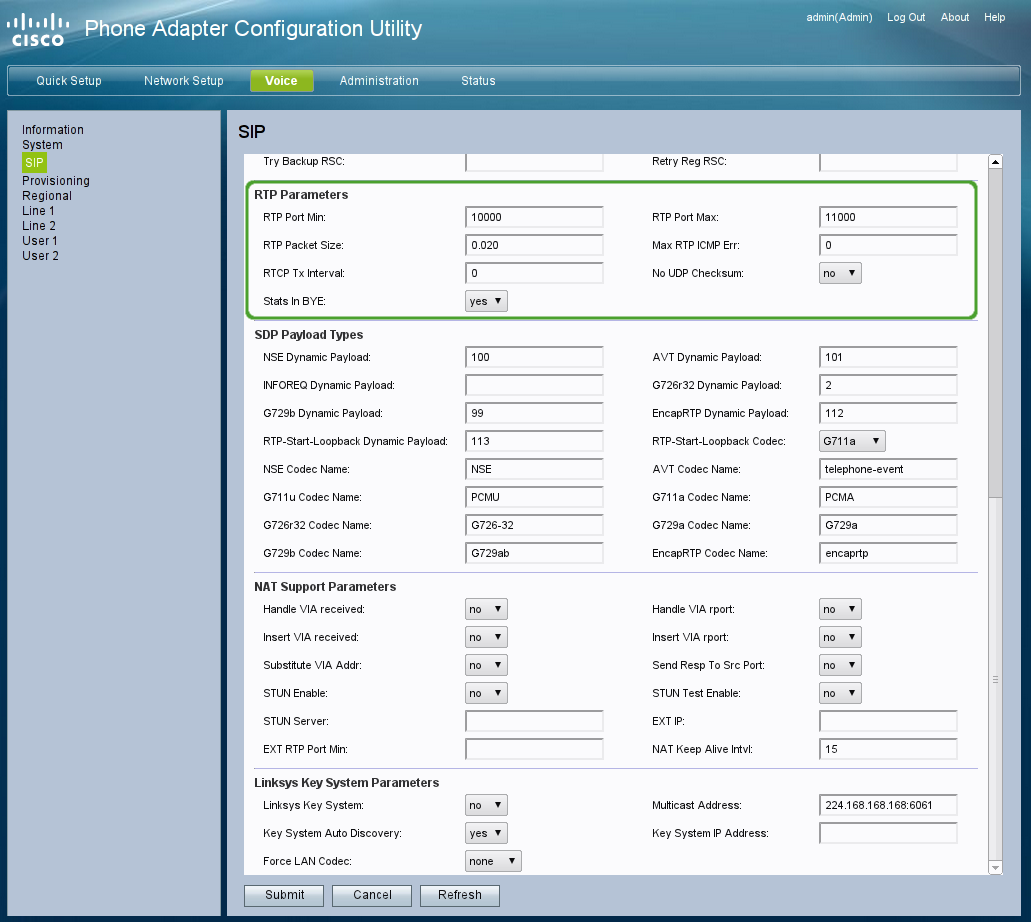Go to the Status tab
1031x922 pixels.
point(478,81)
